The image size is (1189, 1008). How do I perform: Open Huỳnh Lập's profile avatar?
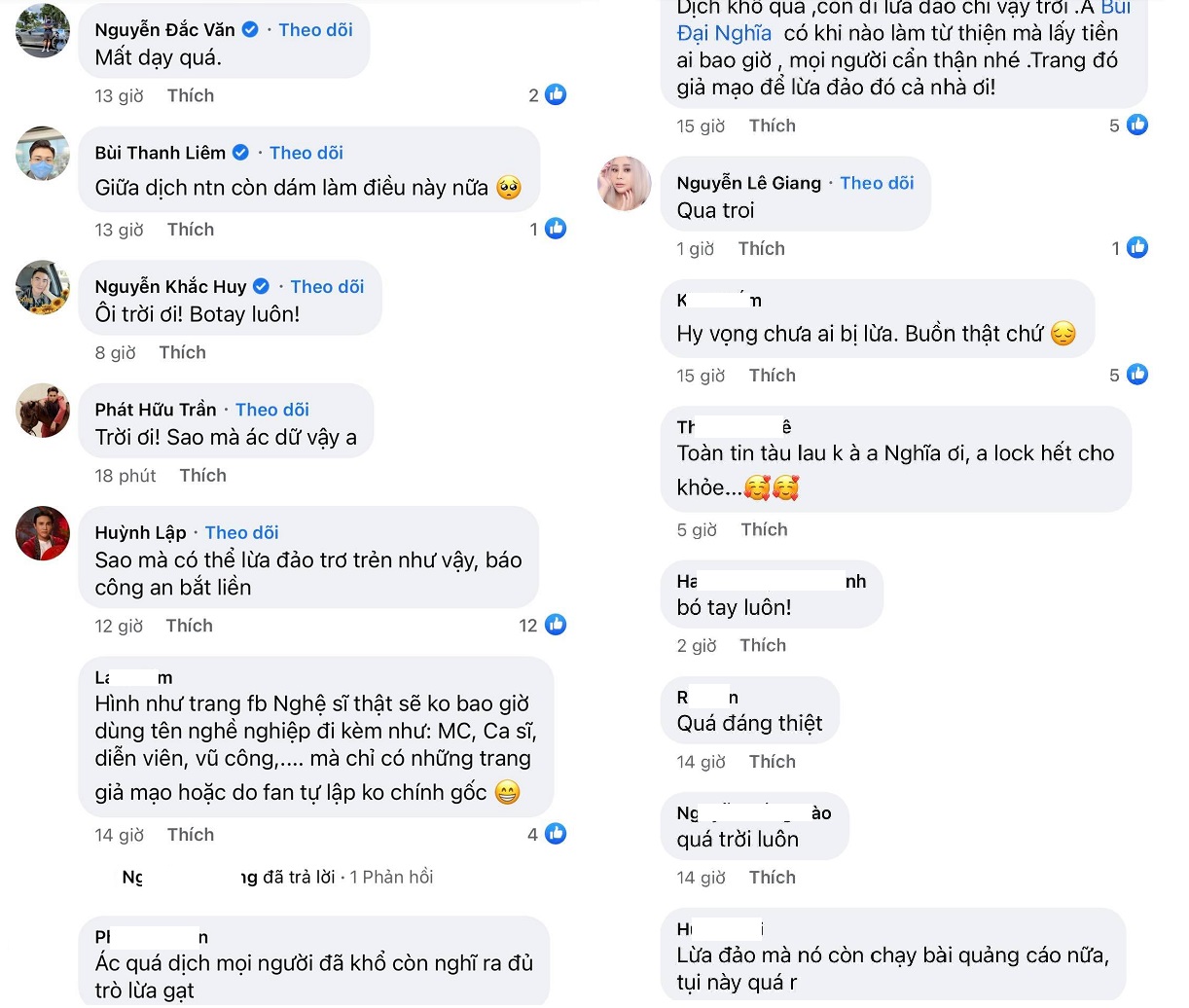point(43,533)
